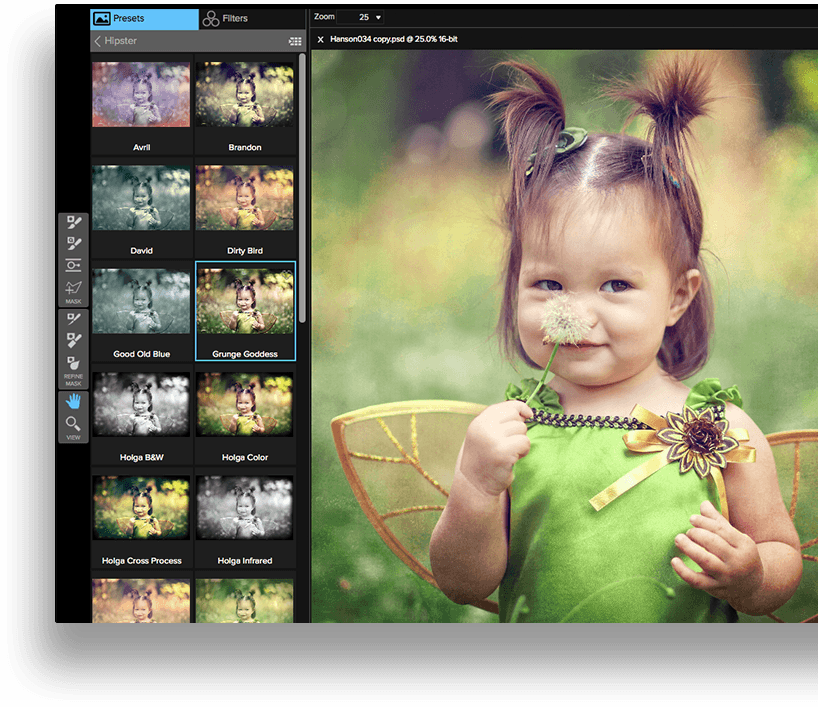The width and height of the screenshot is (818, 707).
Task: Select the refine mask chisel tool
Action: [73, 341]
